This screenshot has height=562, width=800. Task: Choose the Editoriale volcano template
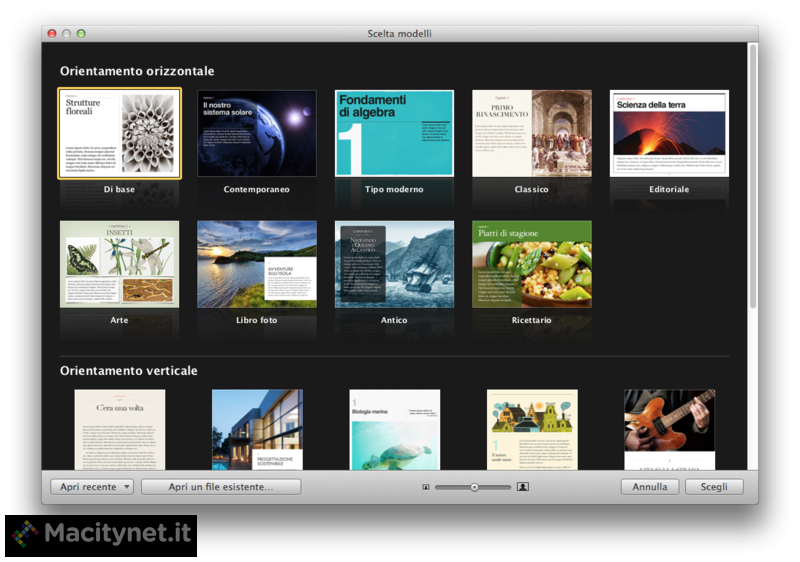[669, 133]
